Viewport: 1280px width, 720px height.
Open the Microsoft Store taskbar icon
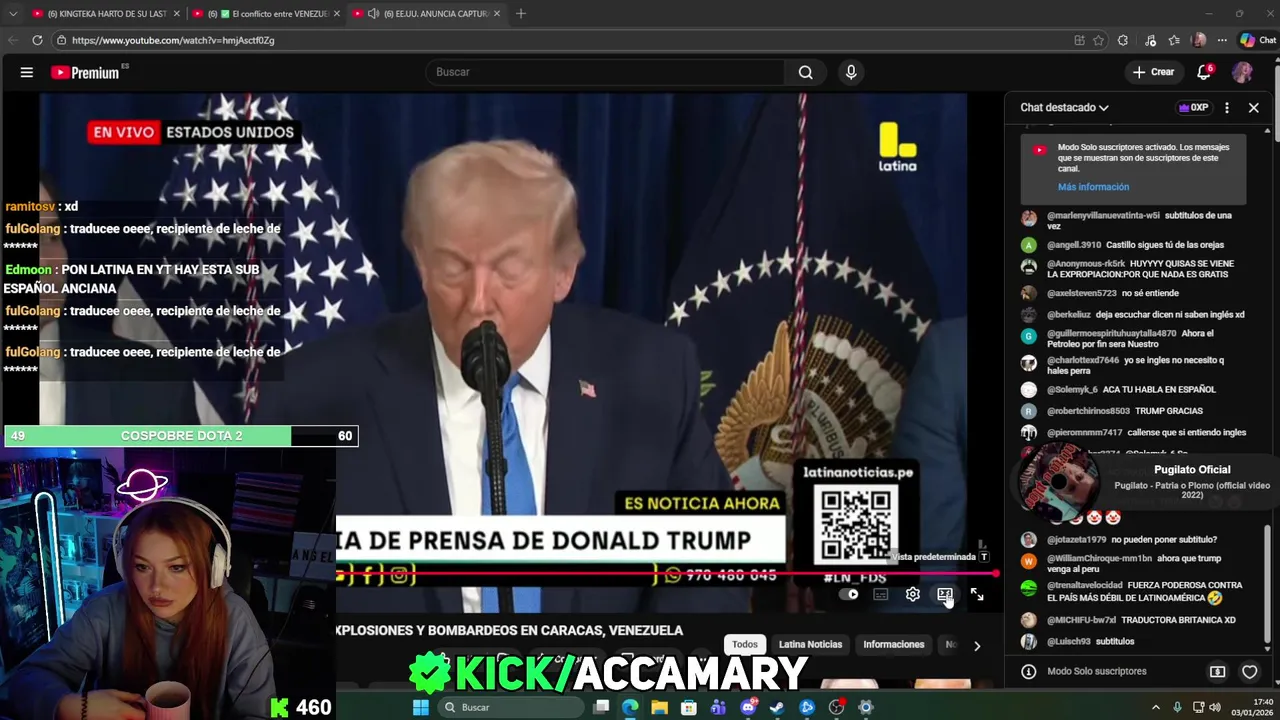(689, 707)
